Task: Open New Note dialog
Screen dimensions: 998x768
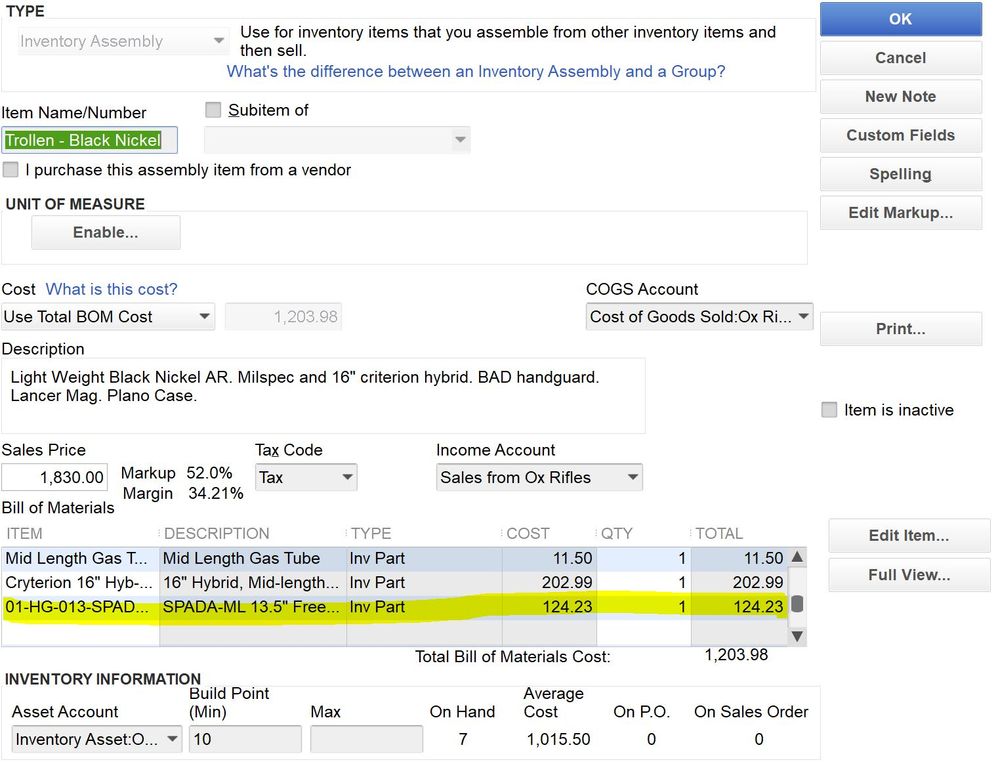Action: (900, 96)
